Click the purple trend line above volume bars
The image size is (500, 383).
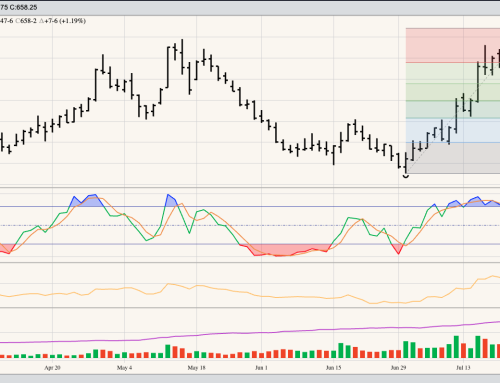click(250, 333)
